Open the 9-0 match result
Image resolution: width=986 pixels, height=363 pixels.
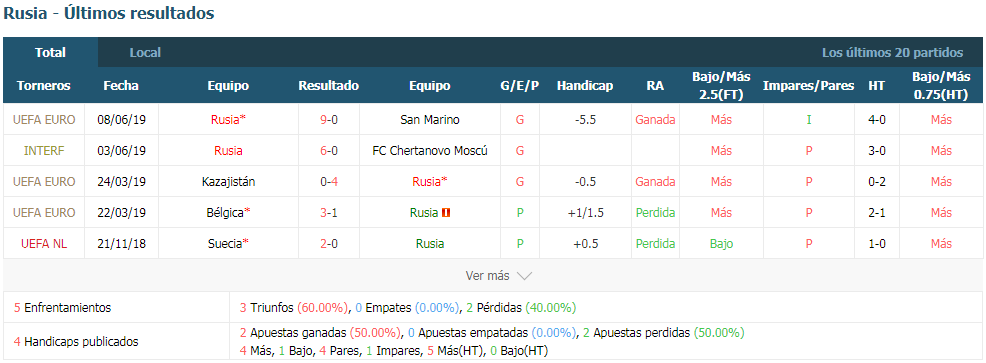coord(329,120)
